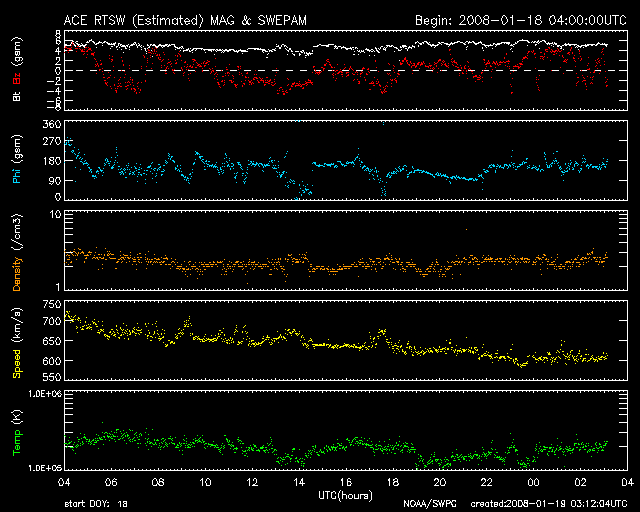The height and width of the screenshot is (512, 640).
Task: Click the orange "Density (/cm3)" axis label
Action: pos(17,252)
